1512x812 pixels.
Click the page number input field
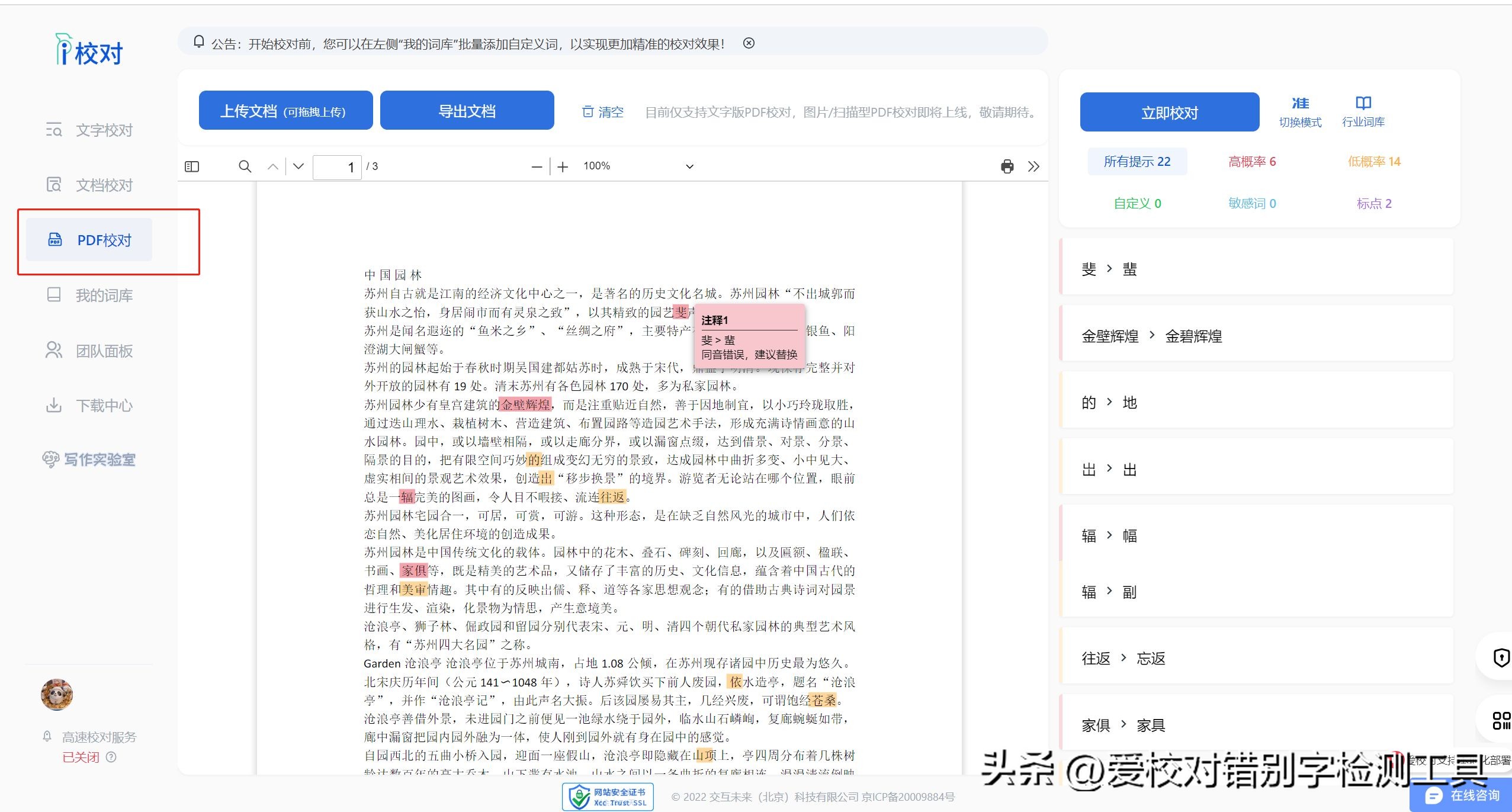pyautogui.click(x=336, y=167)
